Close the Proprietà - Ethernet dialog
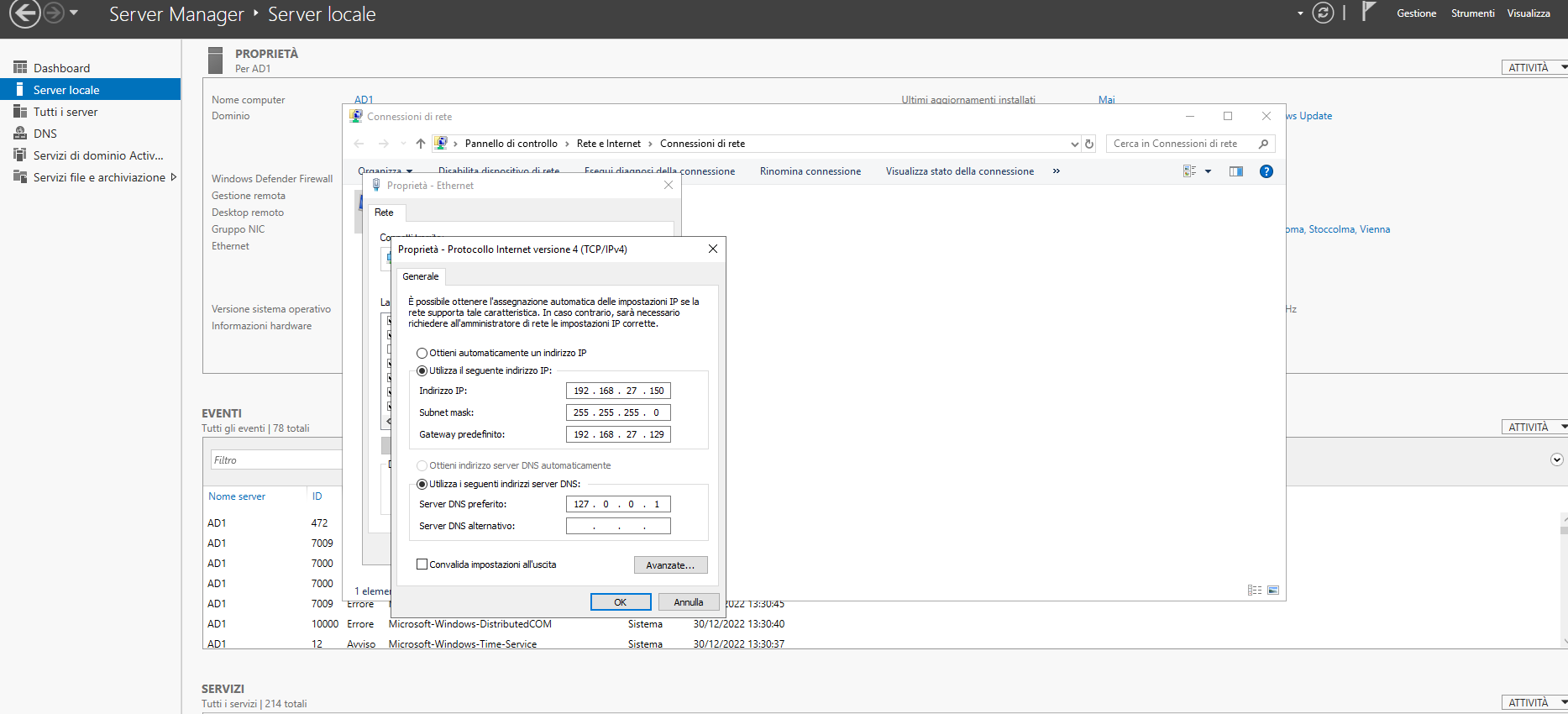 [x=669, y=185]
